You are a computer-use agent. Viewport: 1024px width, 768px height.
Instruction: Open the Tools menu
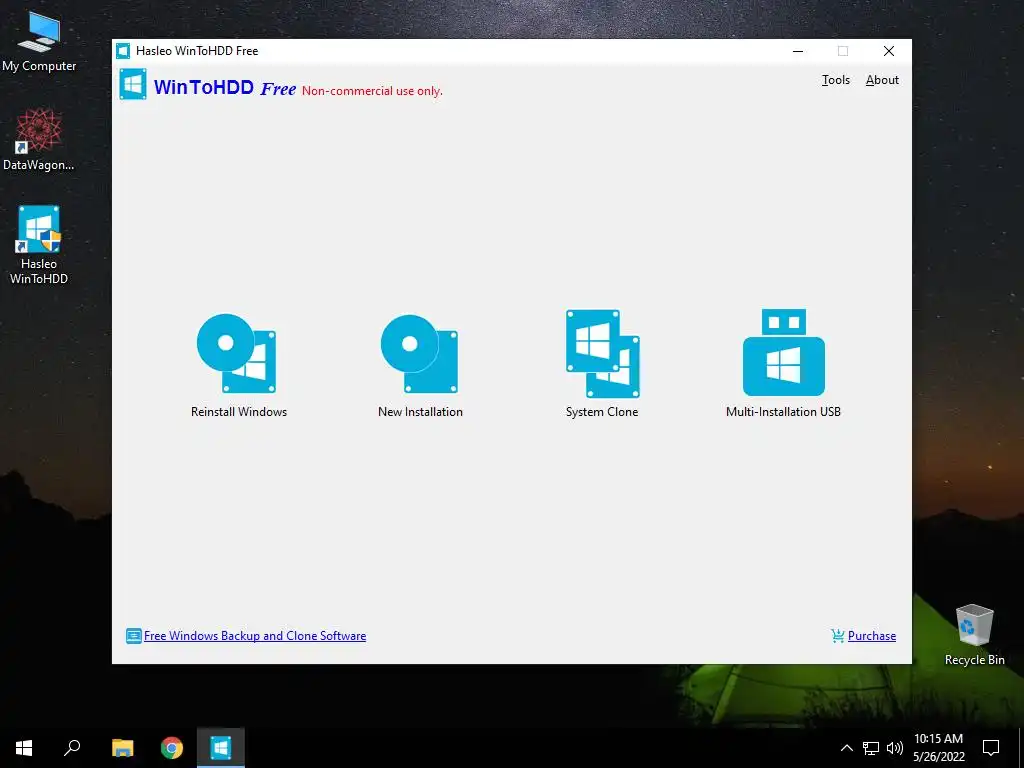click(835, 80)
